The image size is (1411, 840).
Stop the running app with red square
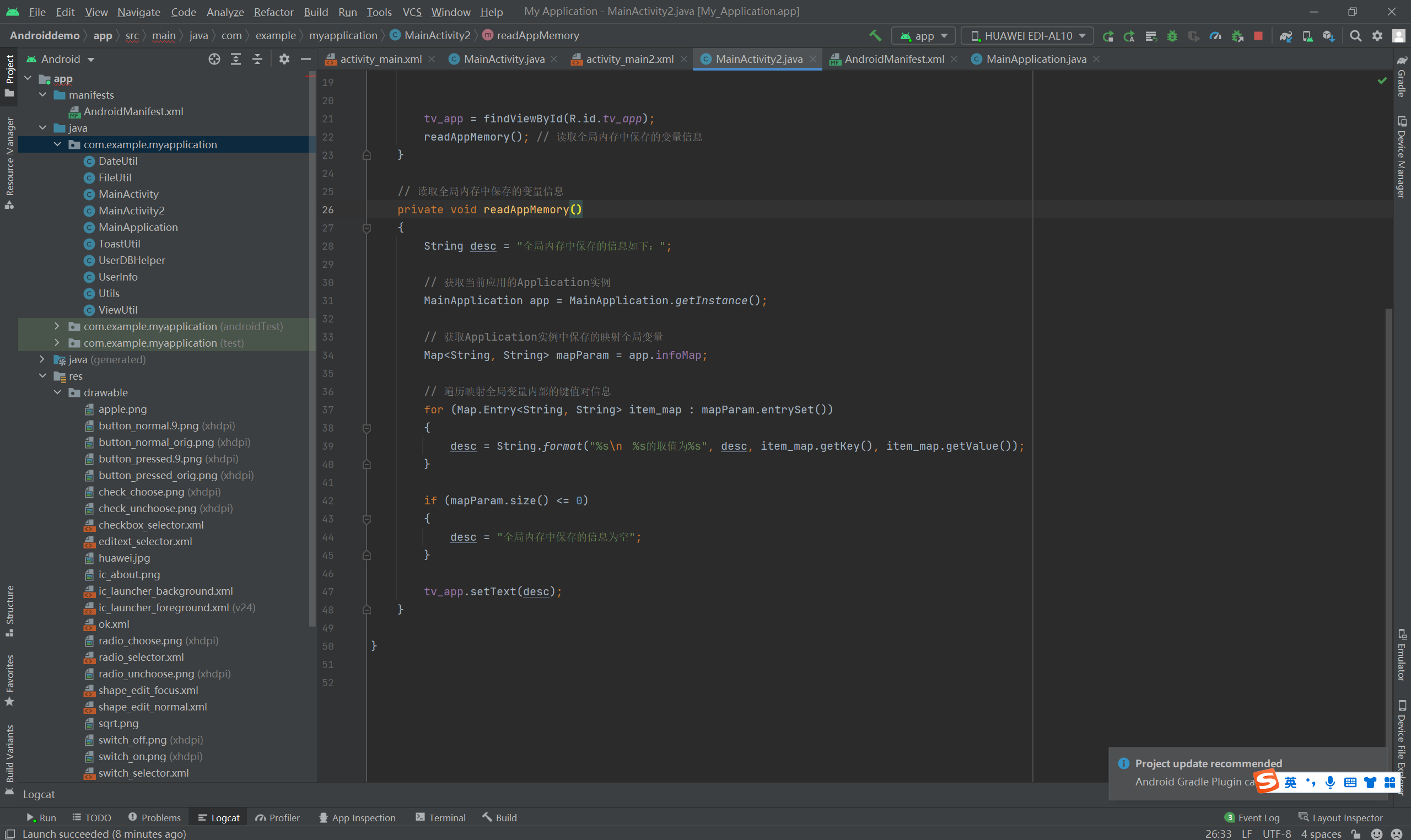click(x=1258, y=36)
